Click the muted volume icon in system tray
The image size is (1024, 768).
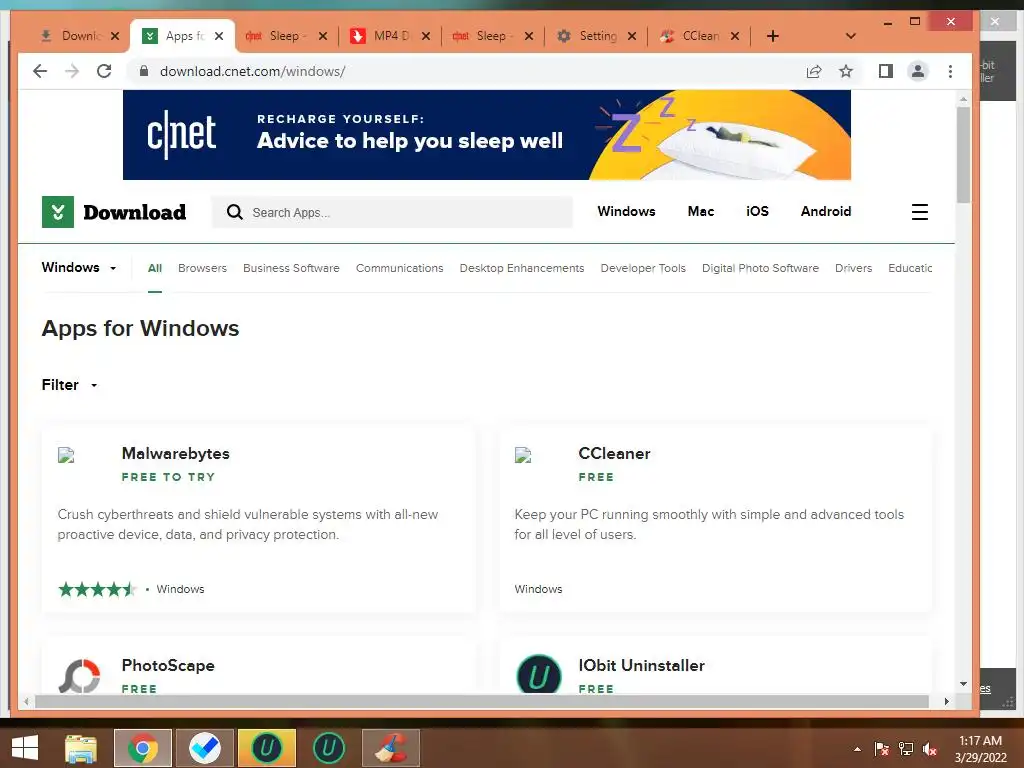coord(929,749)
